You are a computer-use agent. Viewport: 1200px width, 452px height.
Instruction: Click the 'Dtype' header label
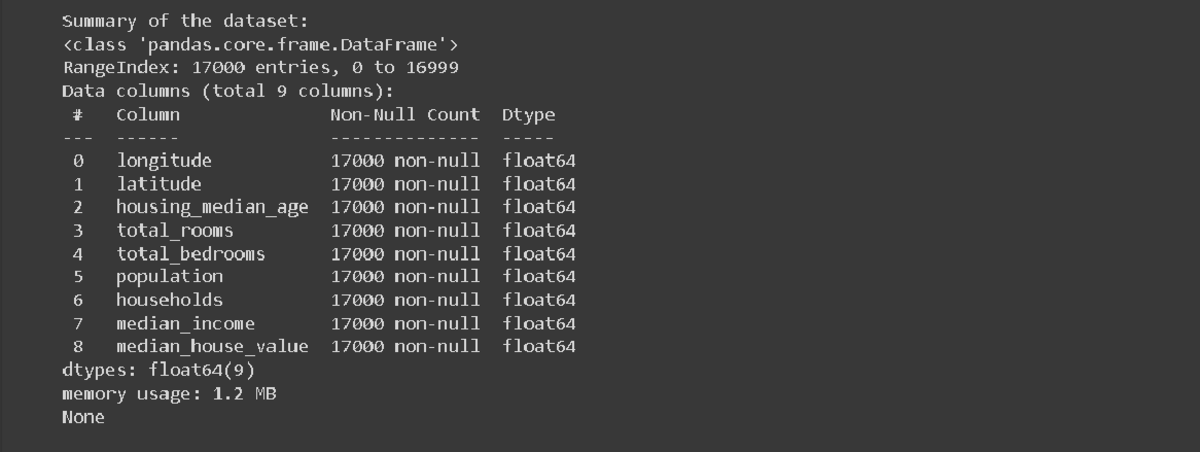(x=529, y=114)
